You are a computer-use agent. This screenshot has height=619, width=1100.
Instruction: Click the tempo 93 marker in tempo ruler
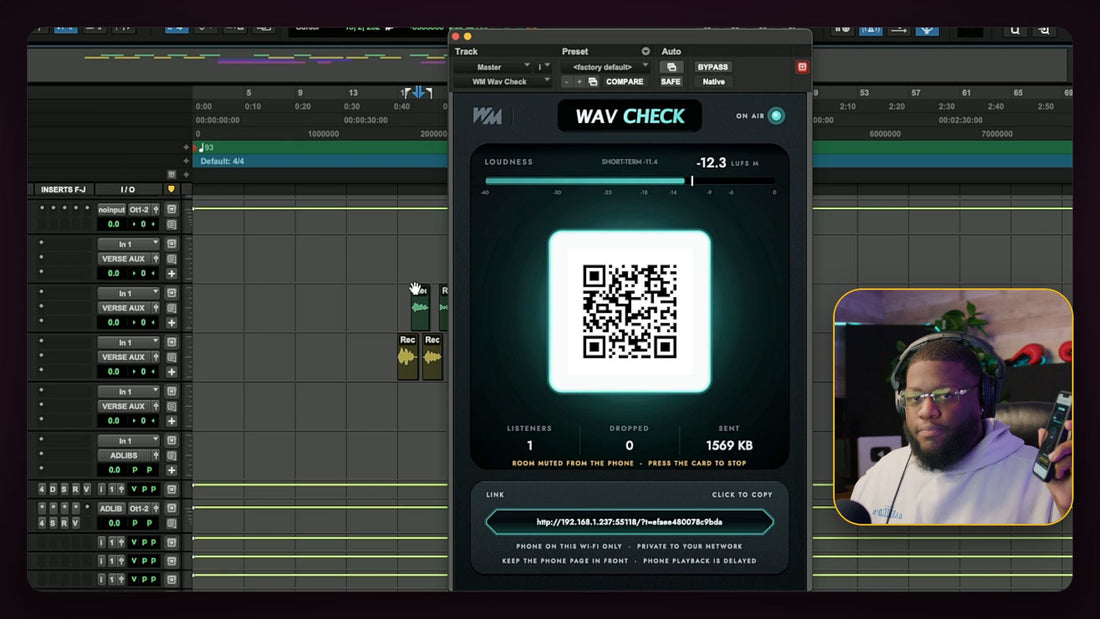click(206, 147)
